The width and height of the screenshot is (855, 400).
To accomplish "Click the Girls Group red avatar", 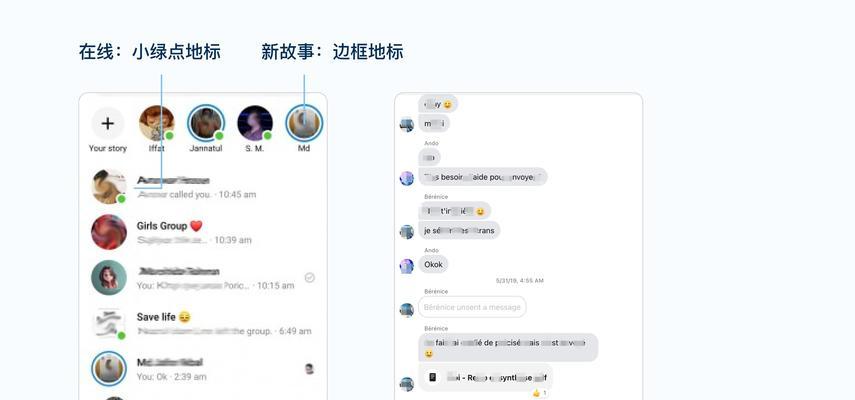I will click(x=109, y=232).
